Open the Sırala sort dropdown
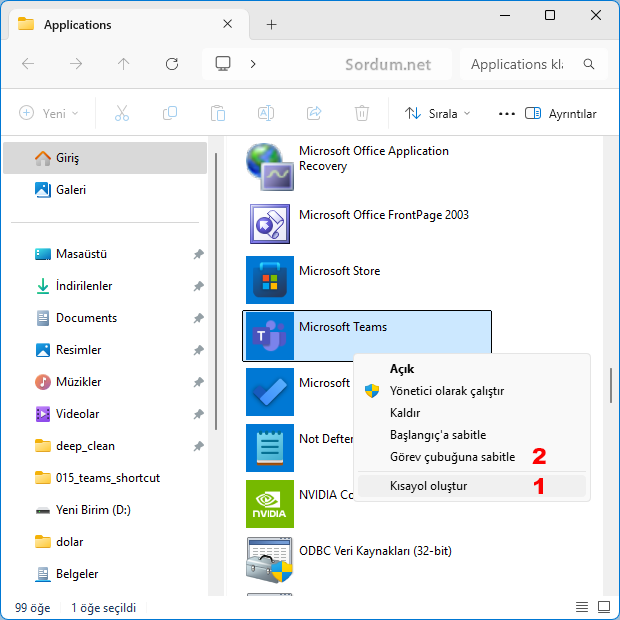This screenshot has height=620, width=620. 437,113
